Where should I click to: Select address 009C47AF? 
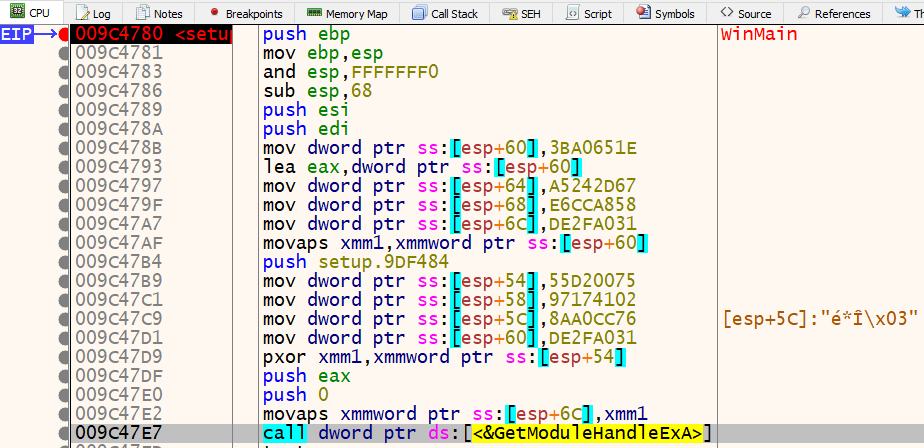click(x=118, y=242)
